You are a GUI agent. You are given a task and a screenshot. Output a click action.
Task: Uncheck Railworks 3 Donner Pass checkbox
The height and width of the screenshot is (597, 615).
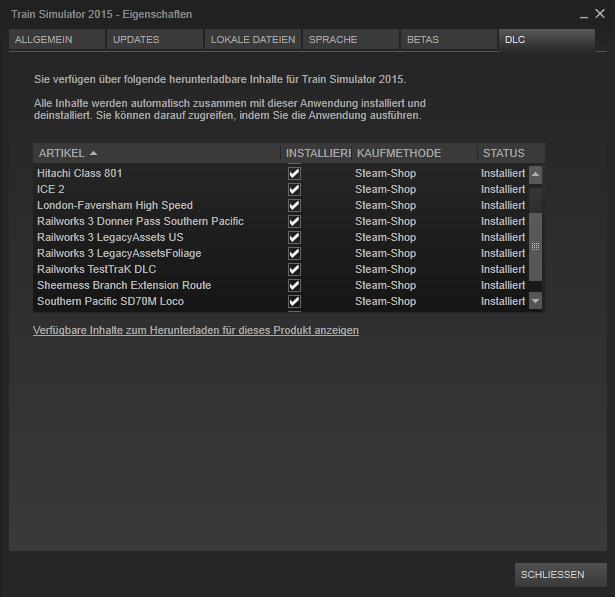pos(295,221)
